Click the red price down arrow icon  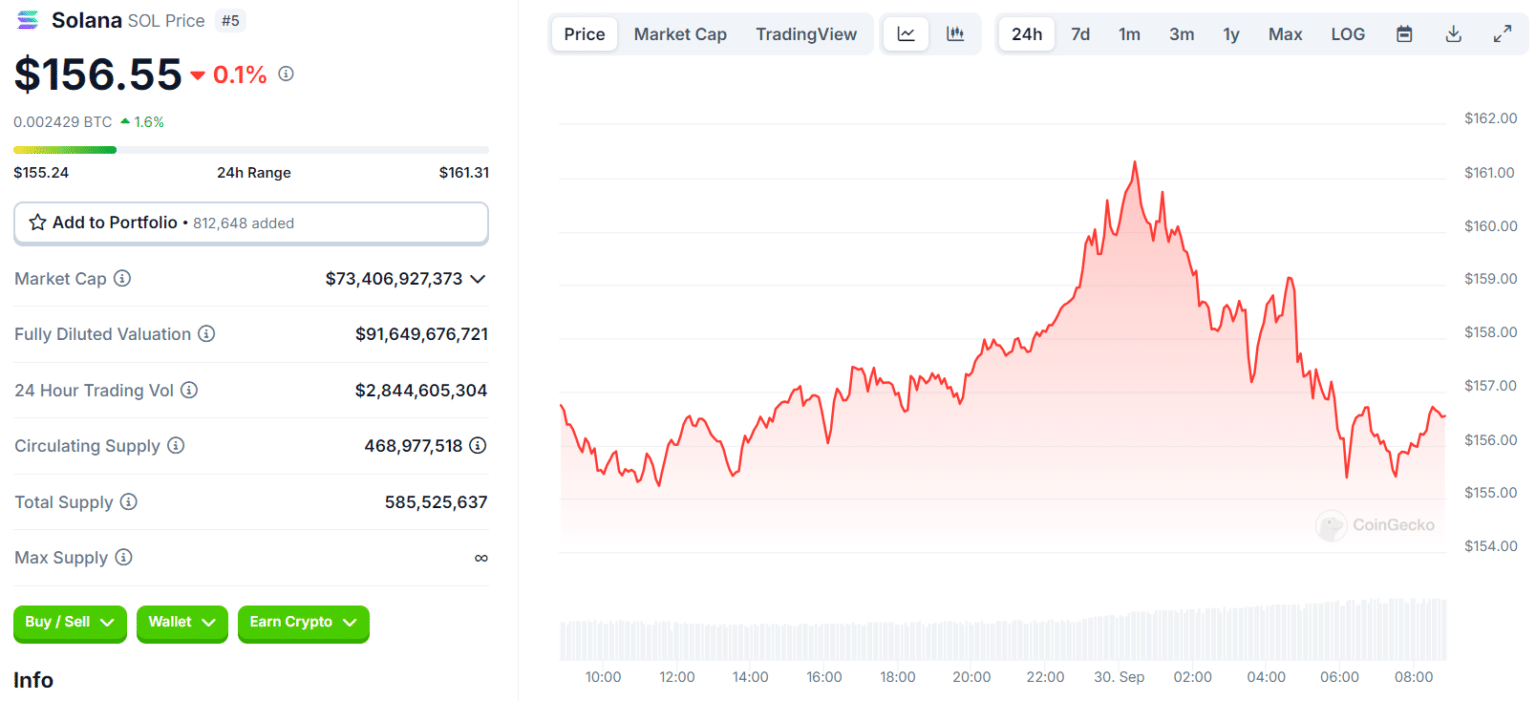[197, 75]
